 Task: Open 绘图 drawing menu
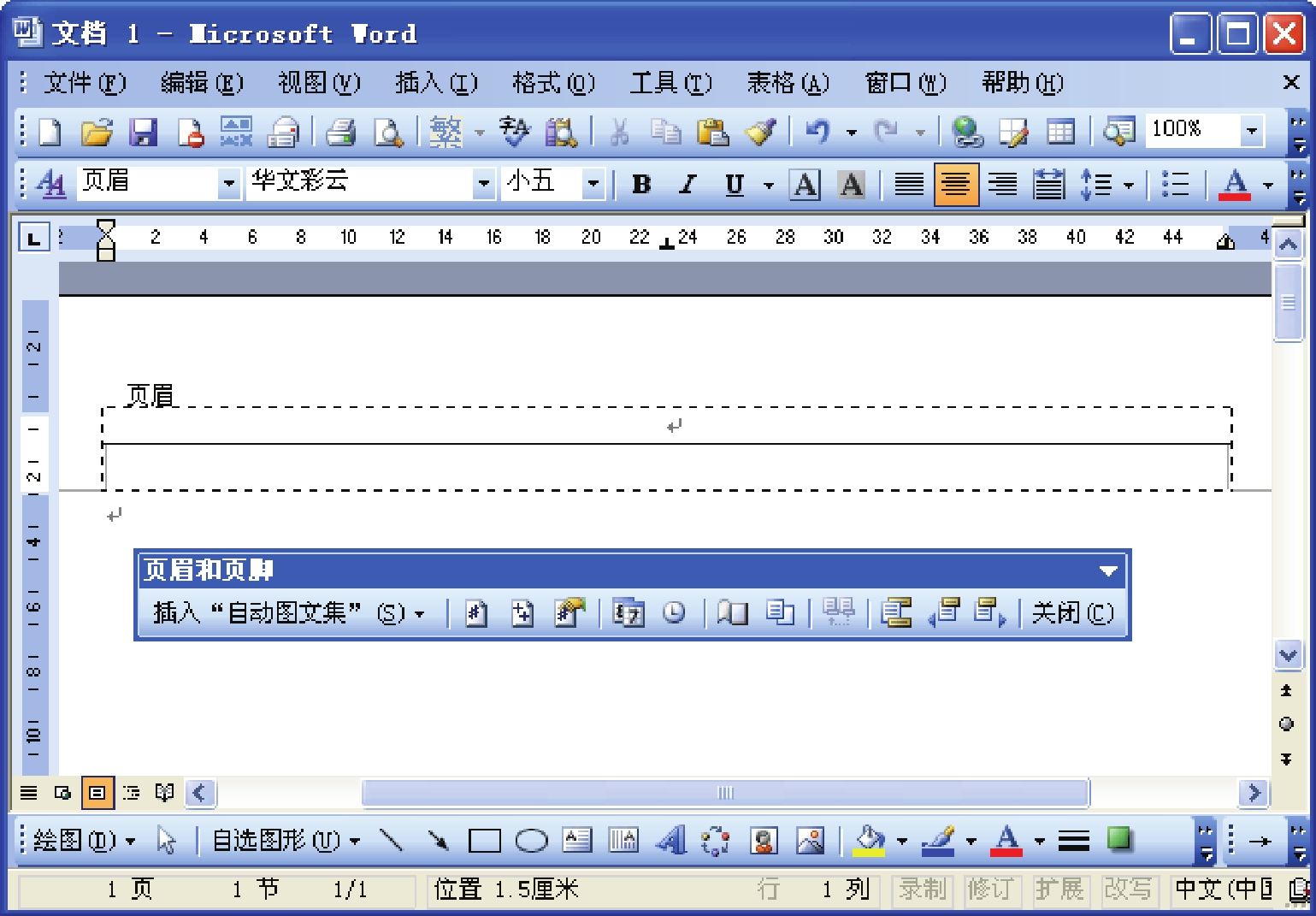tap(84, 841)
